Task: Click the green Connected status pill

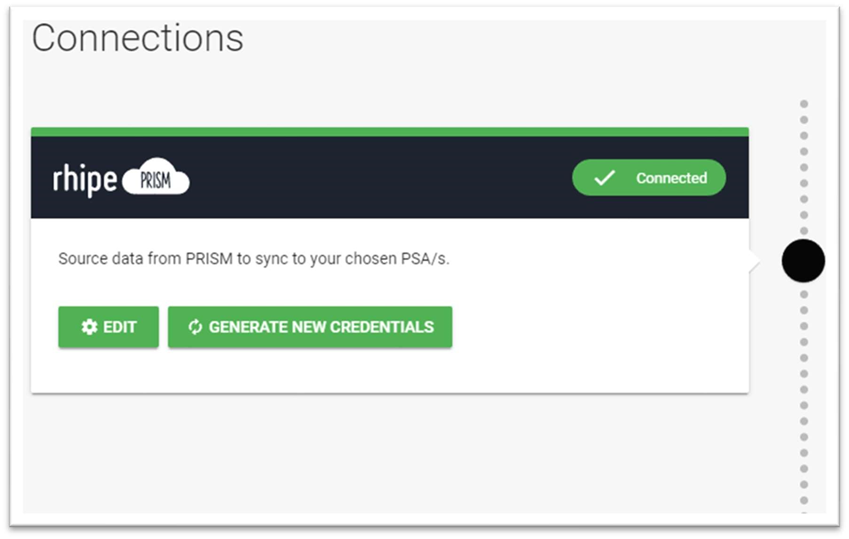Action: point(649,178)
